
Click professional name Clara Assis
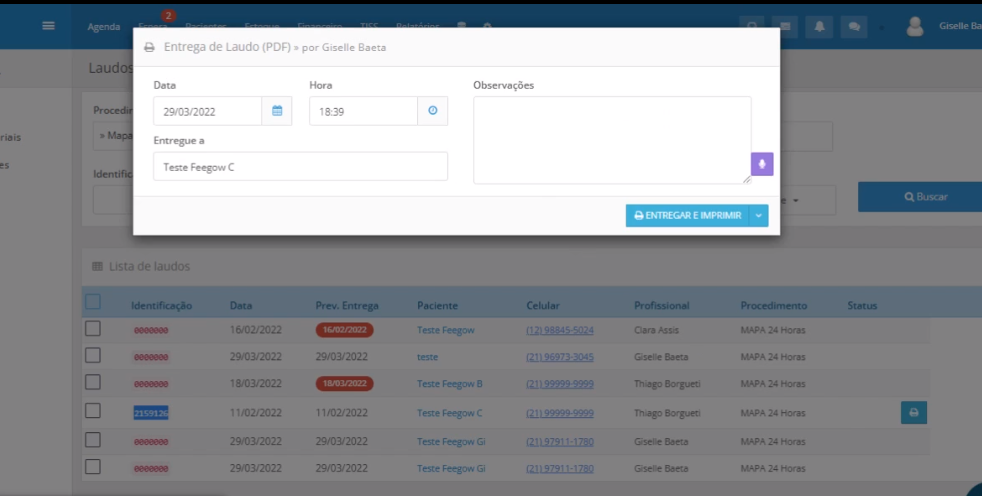pos(656,330)
